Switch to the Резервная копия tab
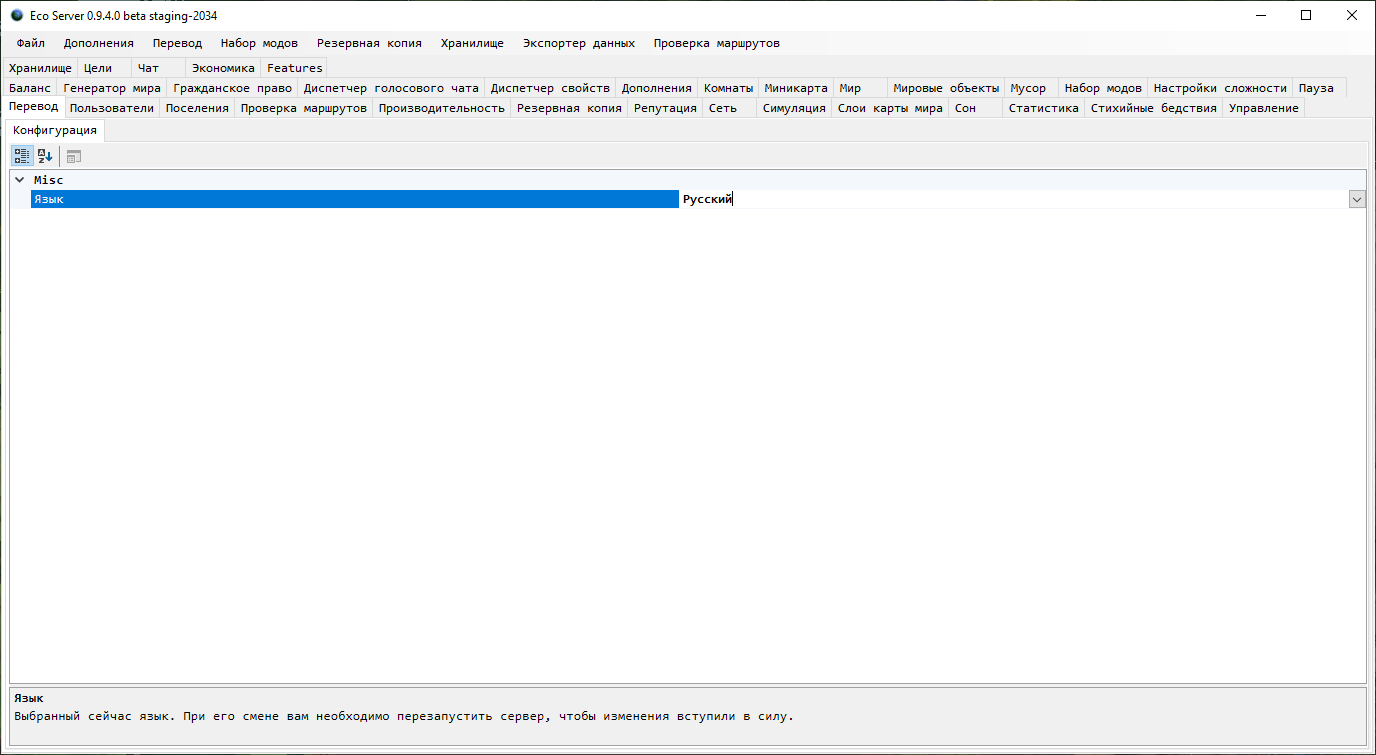Viewport: 1376px width, 755px height. [x=569, y=108]
